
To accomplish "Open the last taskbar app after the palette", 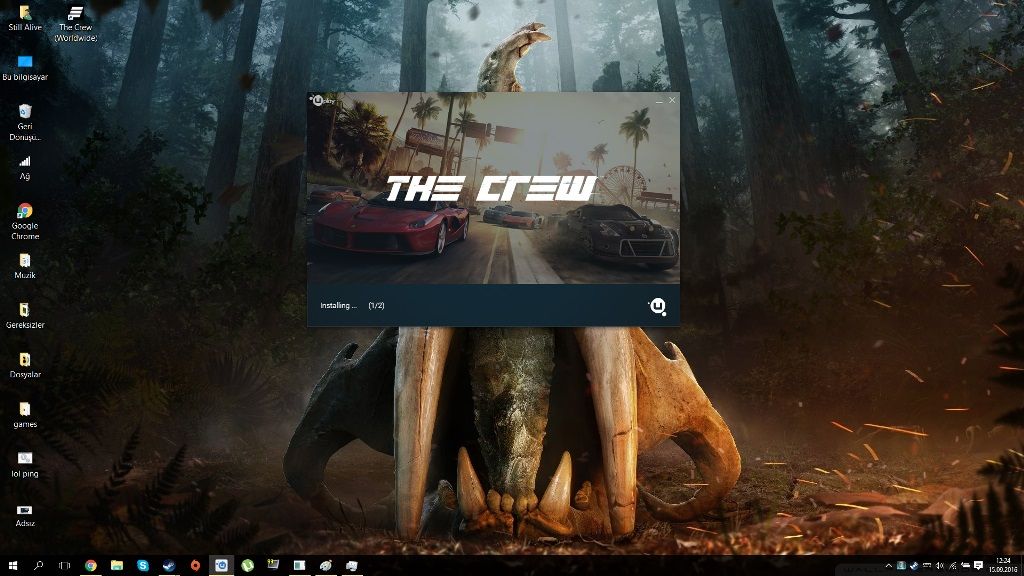I will (x=351, y=566).
